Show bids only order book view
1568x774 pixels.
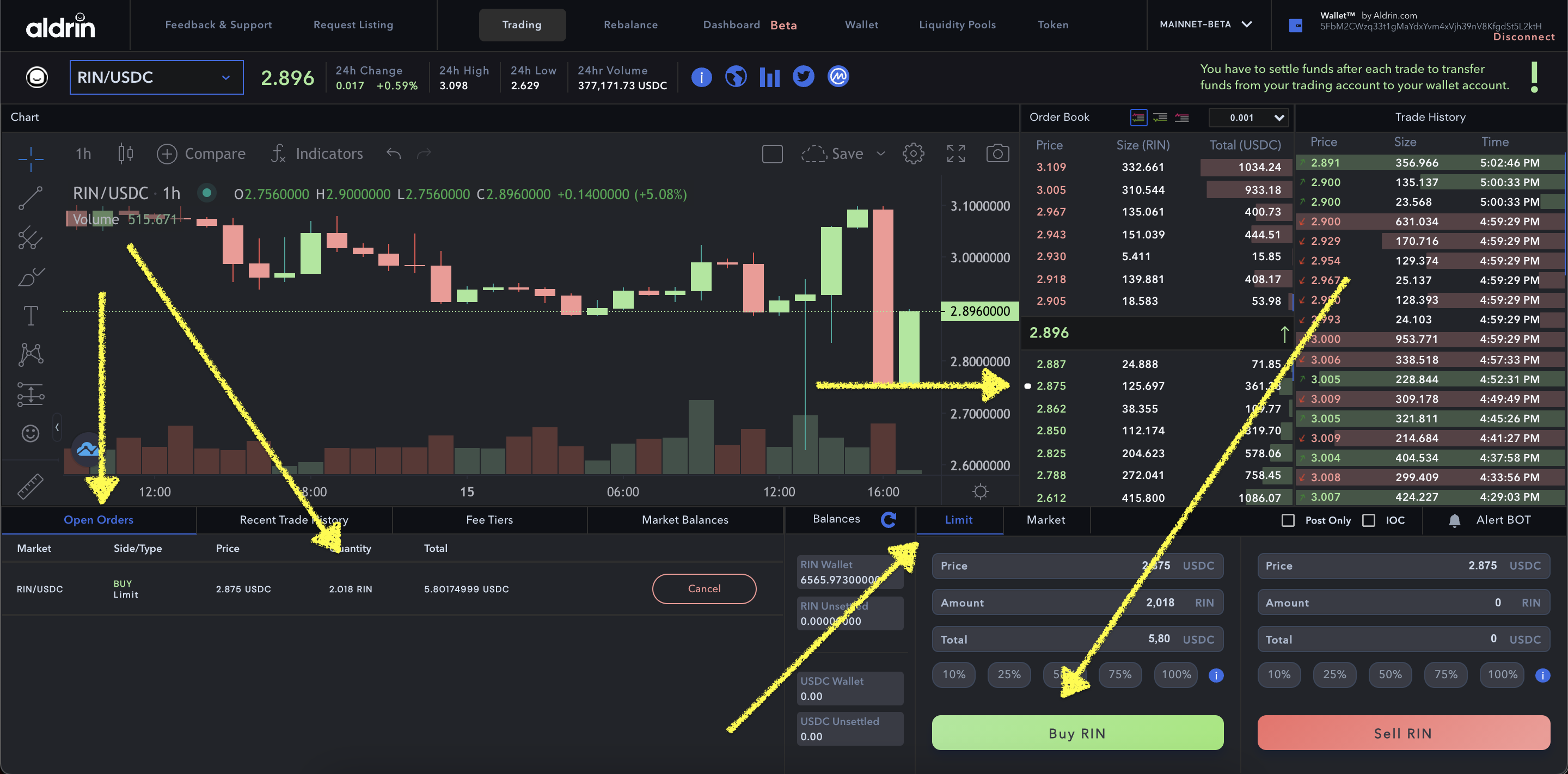click(x=1160, y=118)
